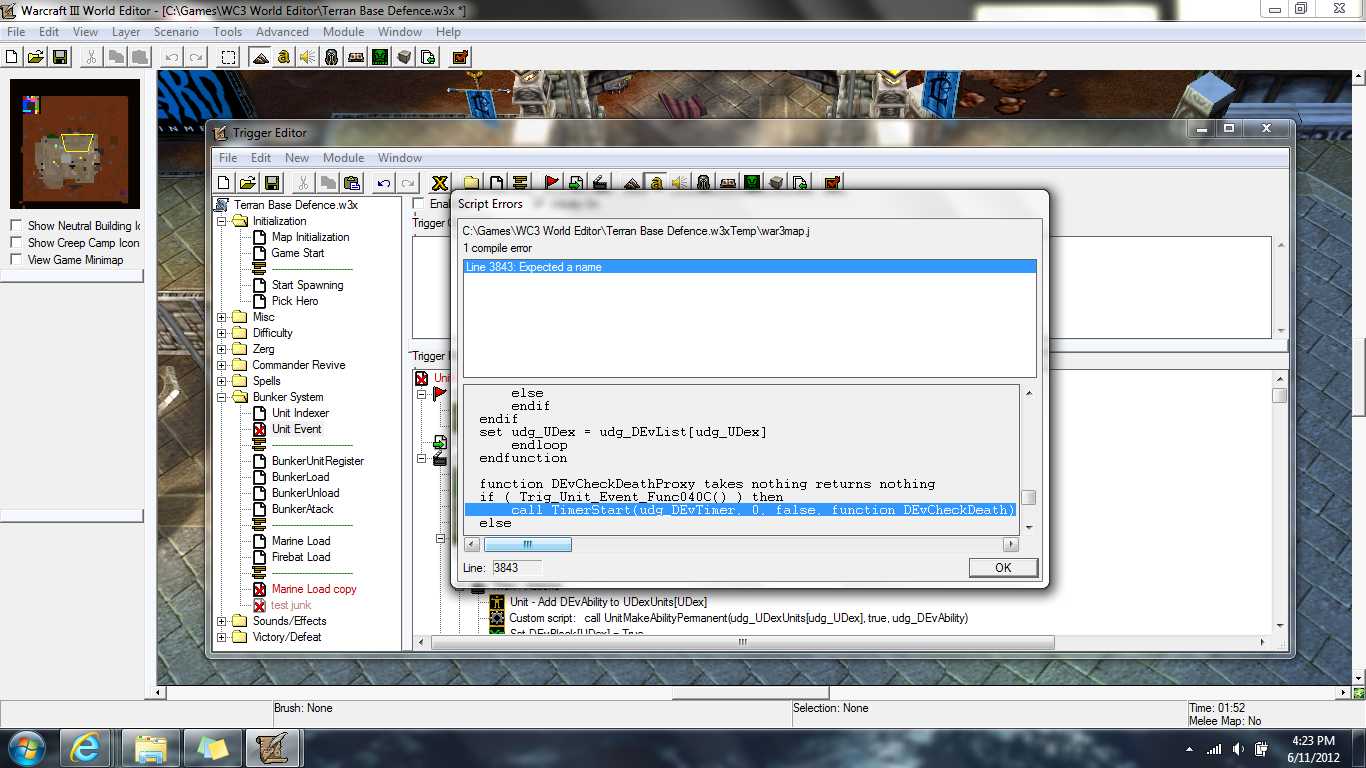This screenshot has height=768, width=1366.
Task: Click New Action clapperboard icon
Action: click(x=600, y=183)
